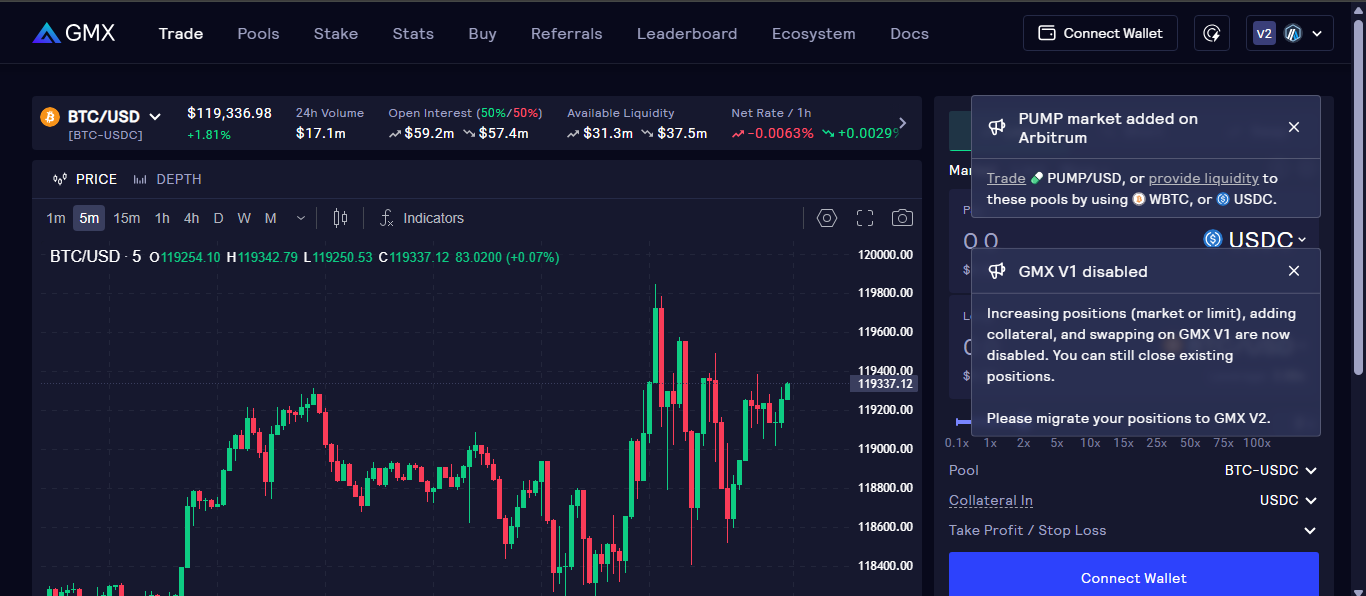This screenshot has height=596, width=1366.
Task: Expand the Pool BTC-USDC dropdown
Action: click(x=1271, y=470)
